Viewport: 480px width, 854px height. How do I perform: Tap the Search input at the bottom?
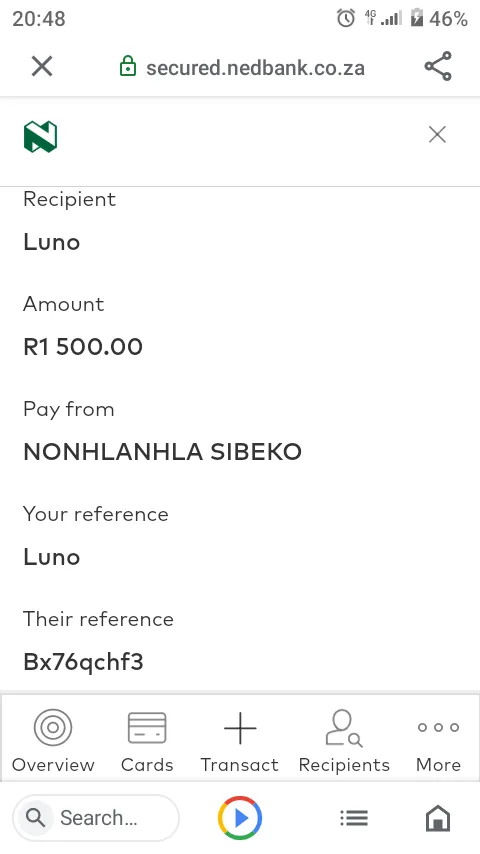click(x=96, y=818)
